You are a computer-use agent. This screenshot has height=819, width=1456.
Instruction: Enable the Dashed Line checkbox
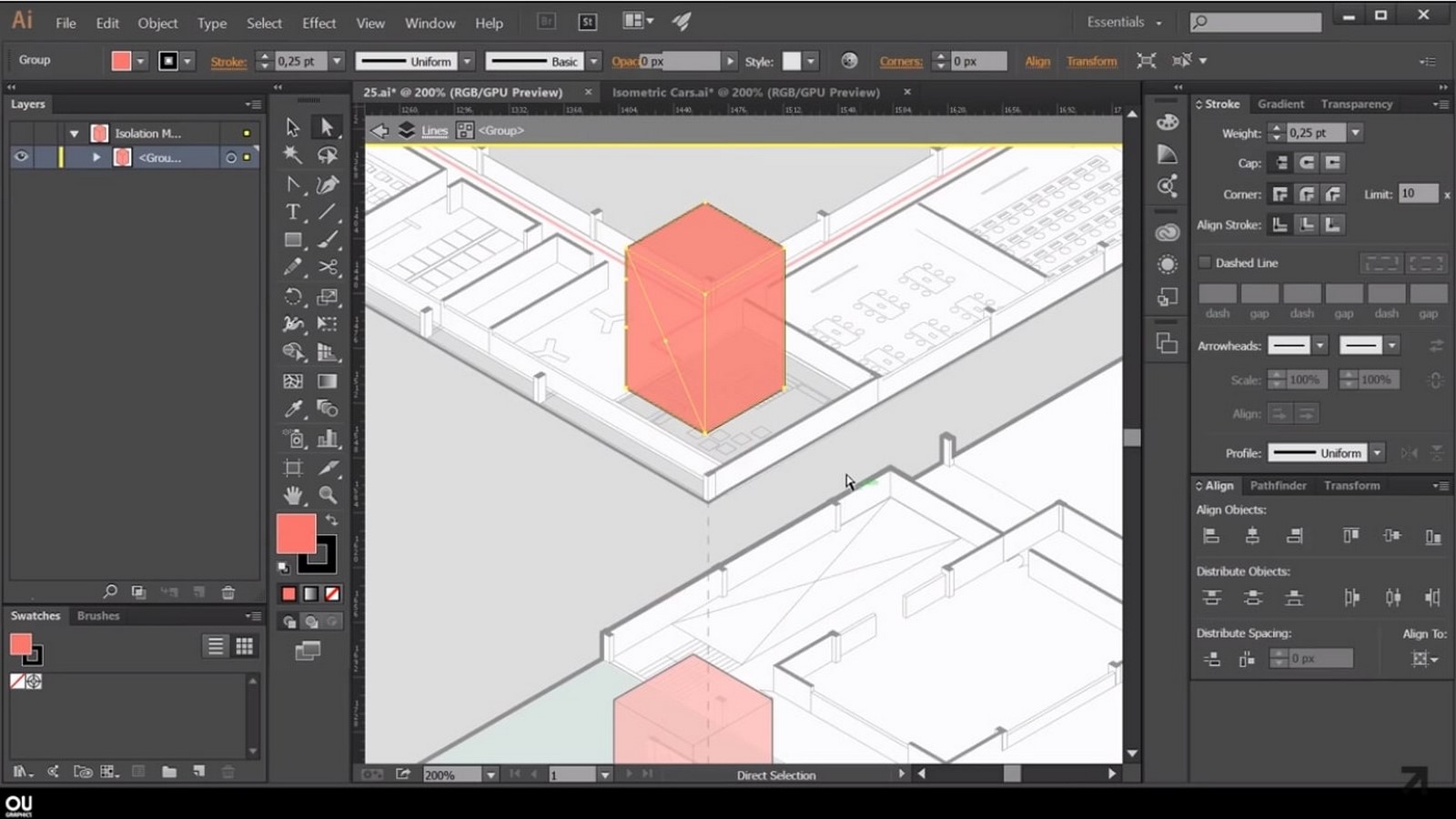[1205, 263]
